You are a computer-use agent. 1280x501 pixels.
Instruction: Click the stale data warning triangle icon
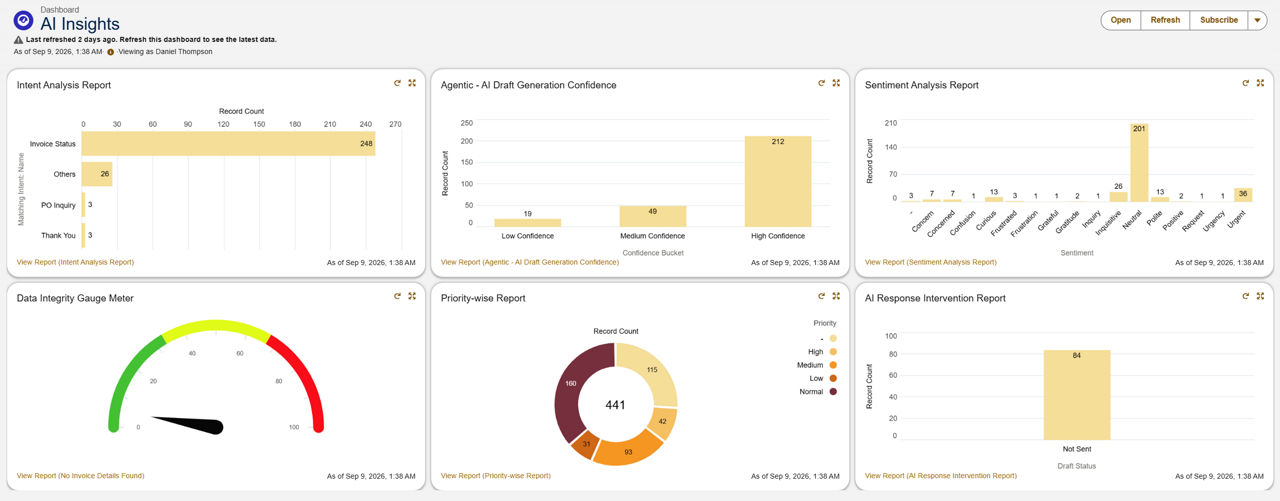(18, 40)
